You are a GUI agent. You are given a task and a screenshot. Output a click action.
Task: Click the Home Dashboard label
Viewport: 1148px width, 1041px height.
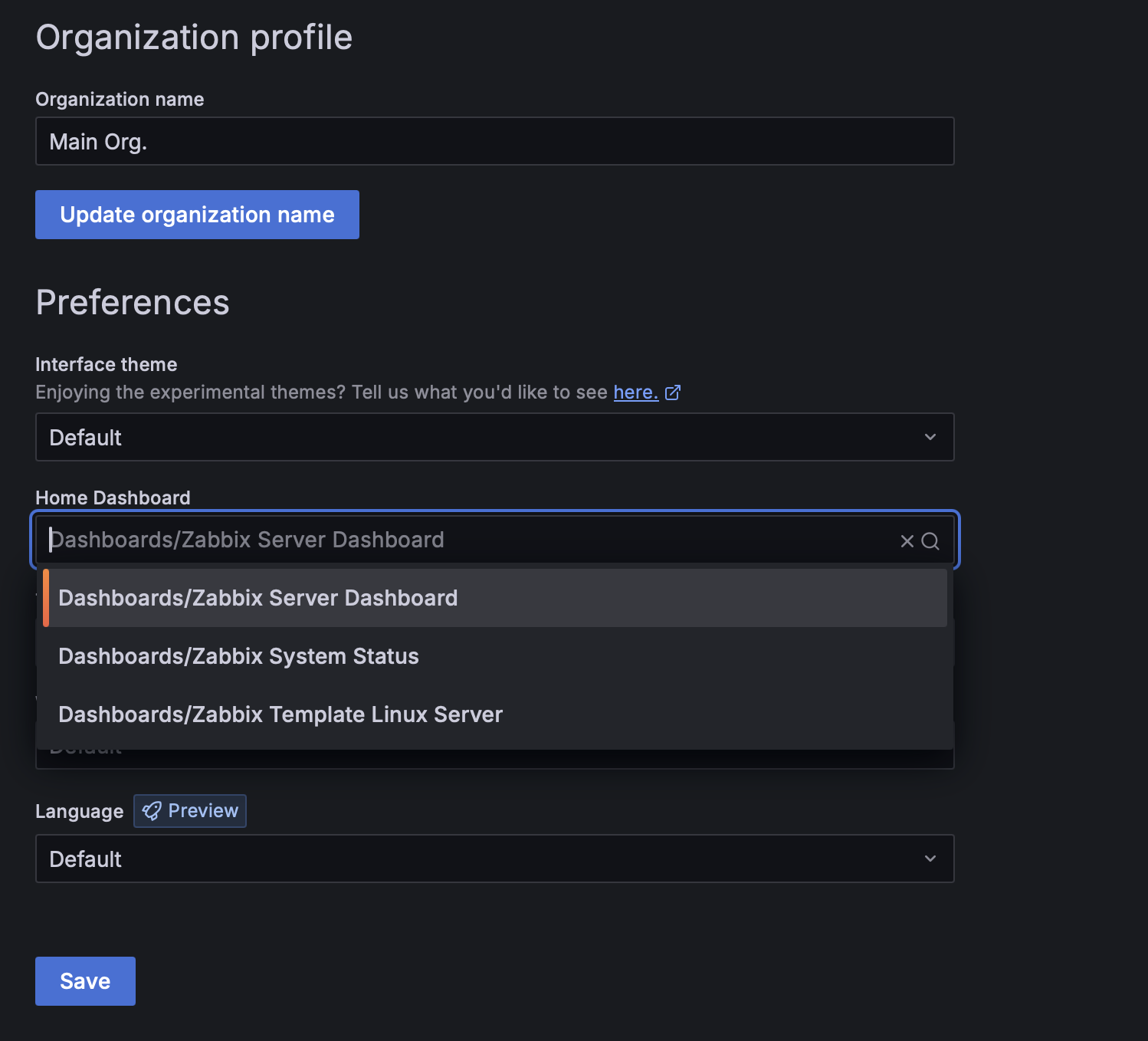(113, 498)
